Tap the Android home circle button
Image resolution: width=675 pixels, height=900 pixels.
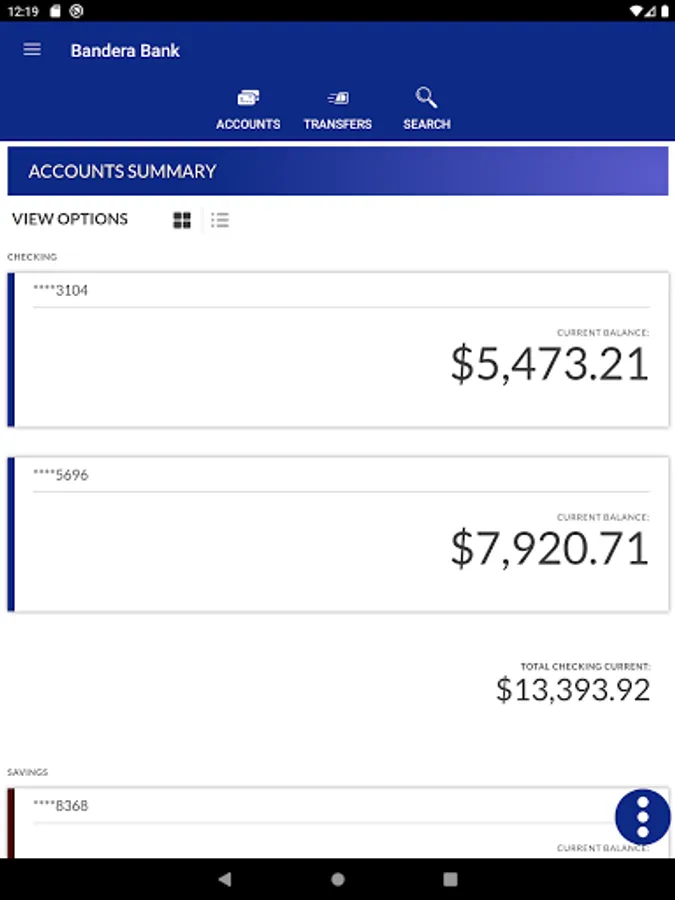click(x=338, y=879)
